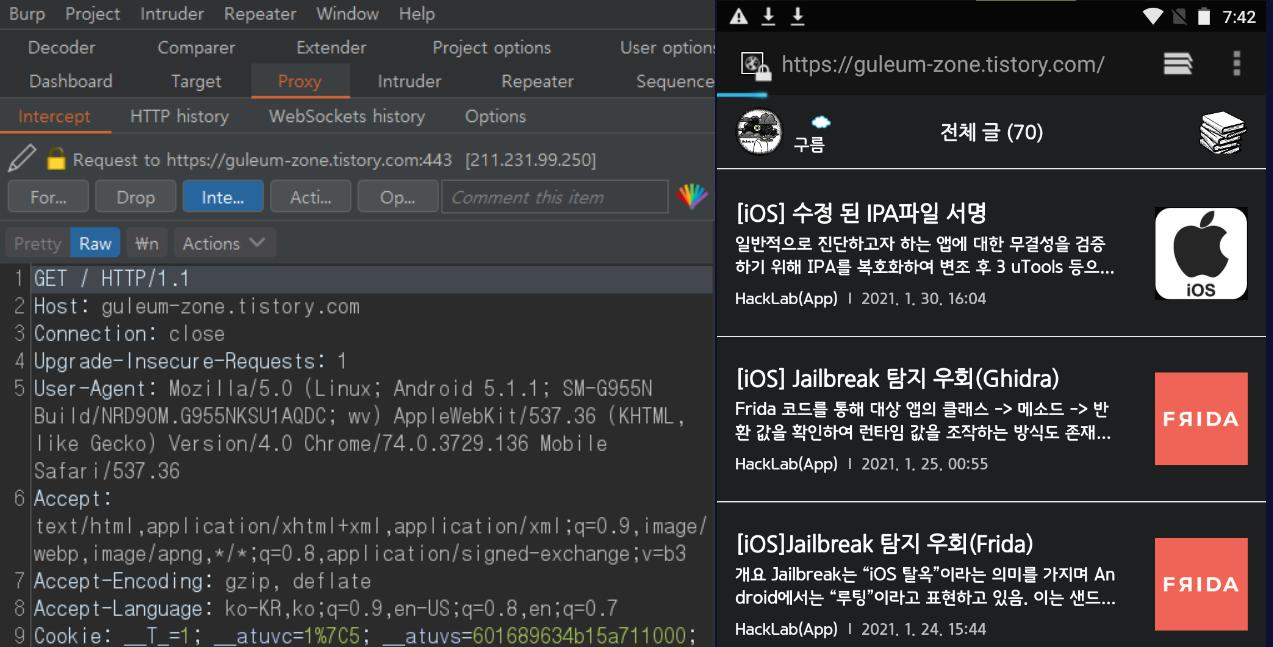This screenshot has width=1273, height=647.
Task: Click the browser site security lock icon
Action: pos(756,65)
